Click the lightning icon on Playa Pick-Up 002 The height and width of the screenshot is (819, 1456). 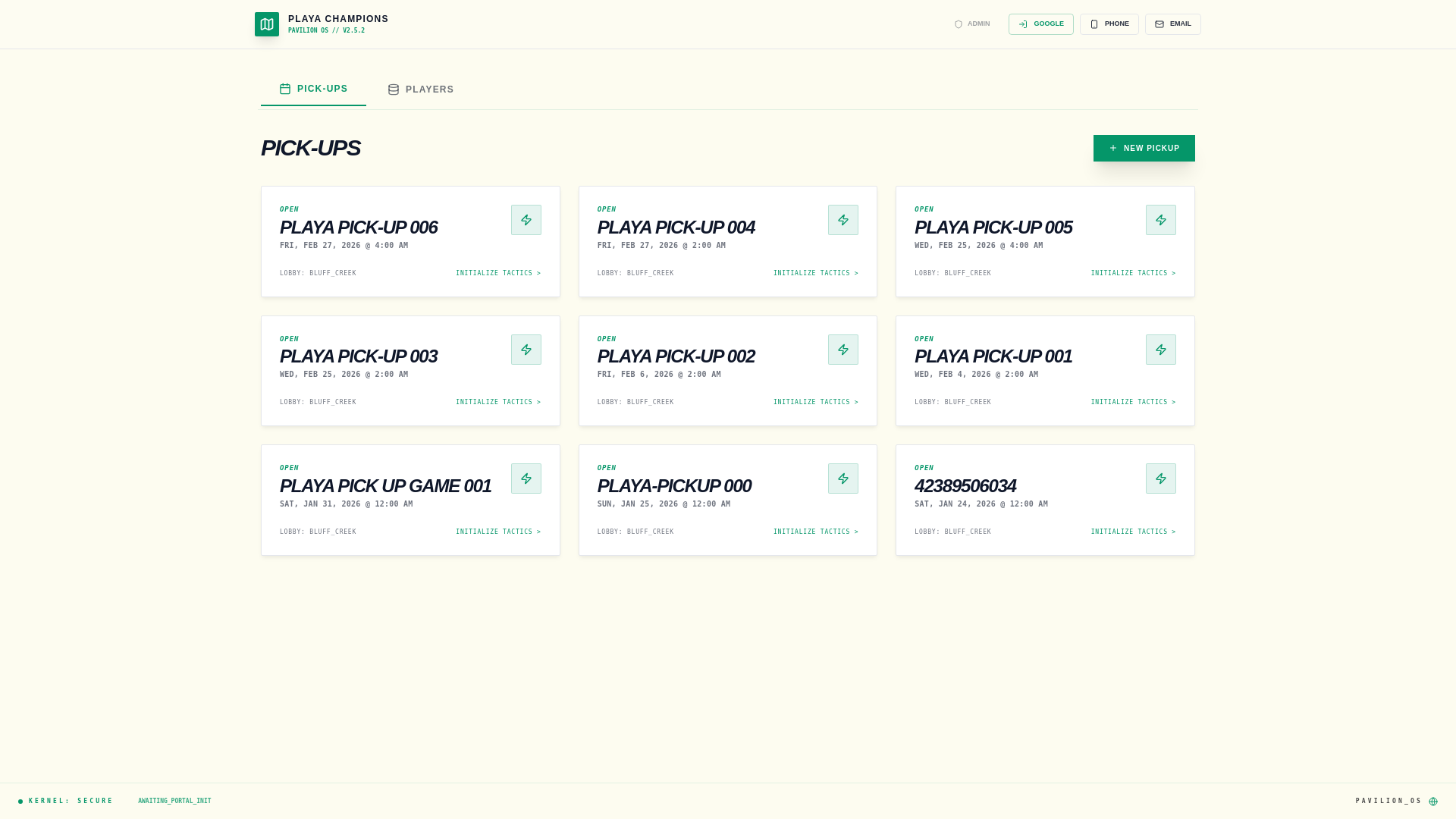click(843, 350)
